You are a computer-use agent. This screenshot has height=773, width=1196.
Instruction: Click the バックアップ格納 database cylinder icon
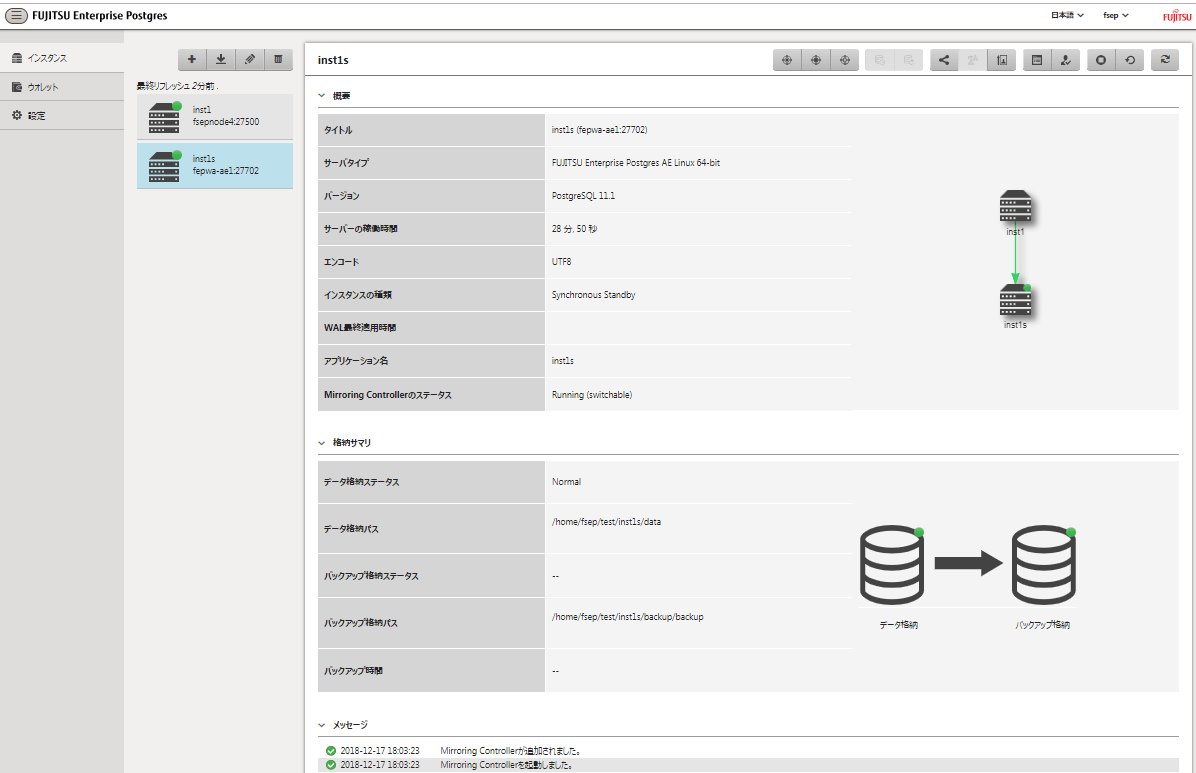click(x=1044, y=565)
